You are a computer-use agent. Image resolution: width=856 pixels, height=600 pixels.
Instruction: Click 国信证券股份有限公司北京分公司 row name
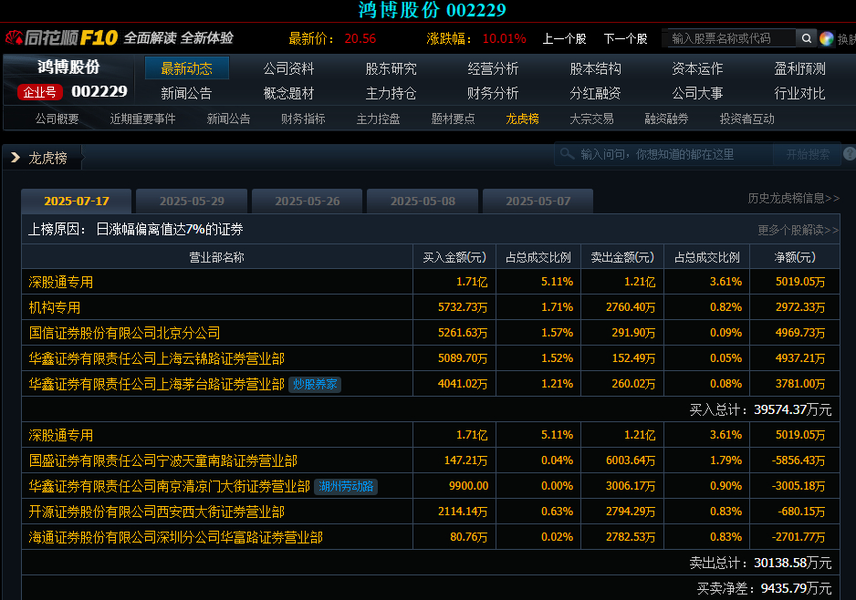click(124, 333)
